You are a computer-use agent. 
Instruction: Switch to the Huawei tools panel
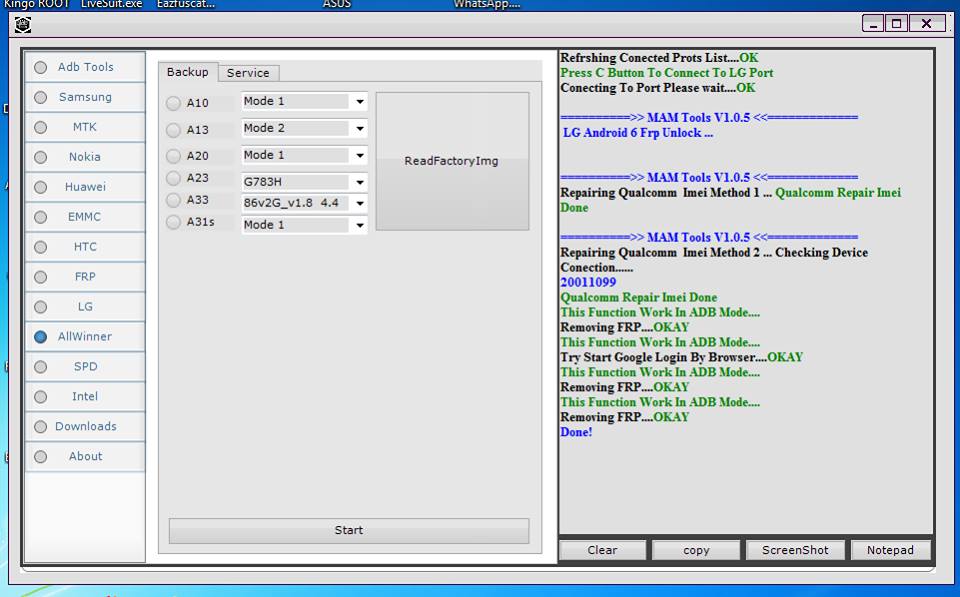84,187
